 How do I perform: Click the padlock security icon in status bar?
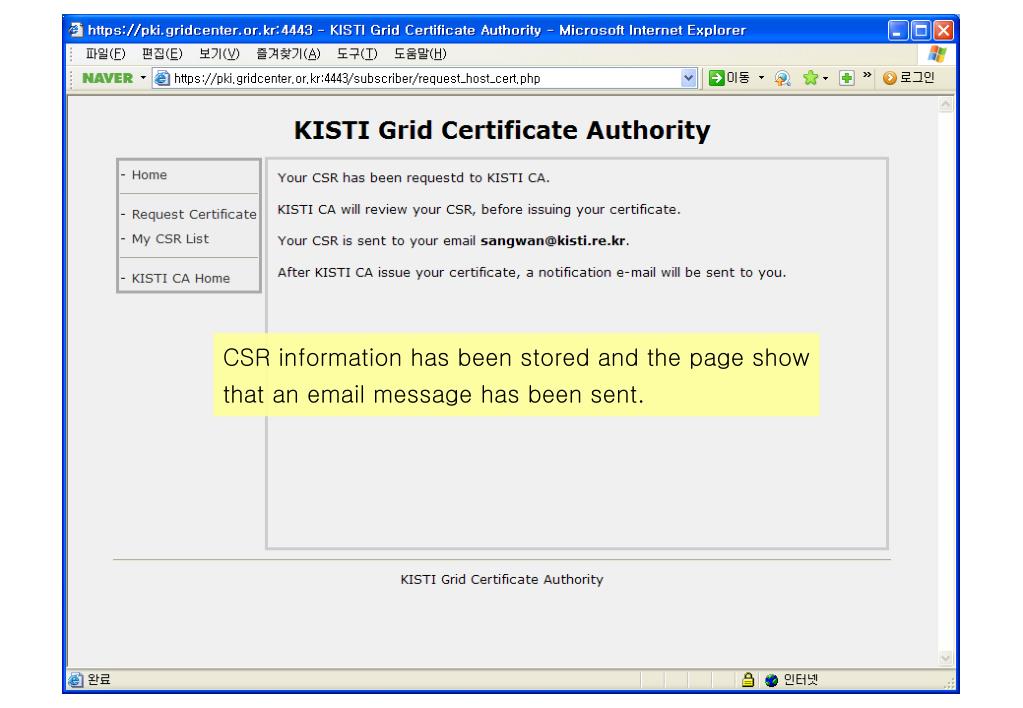[748, 680]
